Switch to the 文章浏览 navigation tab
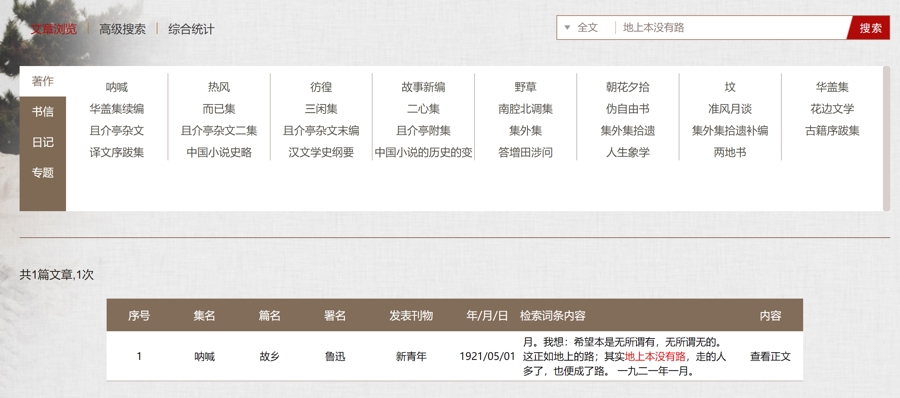The height and width of the screenshot is (398, 900). click(x=53, y=29)
